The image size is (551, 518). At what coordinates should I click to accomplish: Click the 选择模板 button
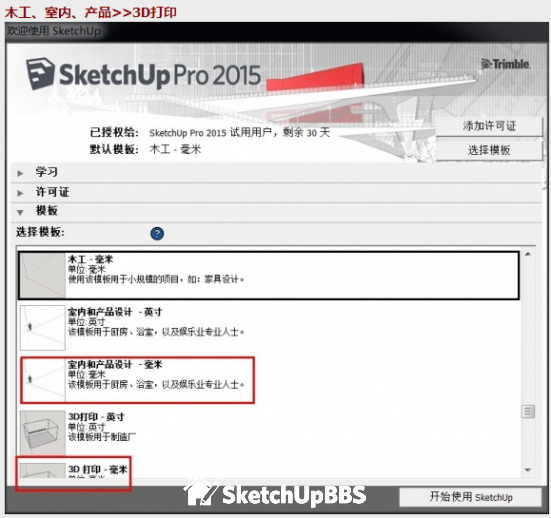(489, 150)
